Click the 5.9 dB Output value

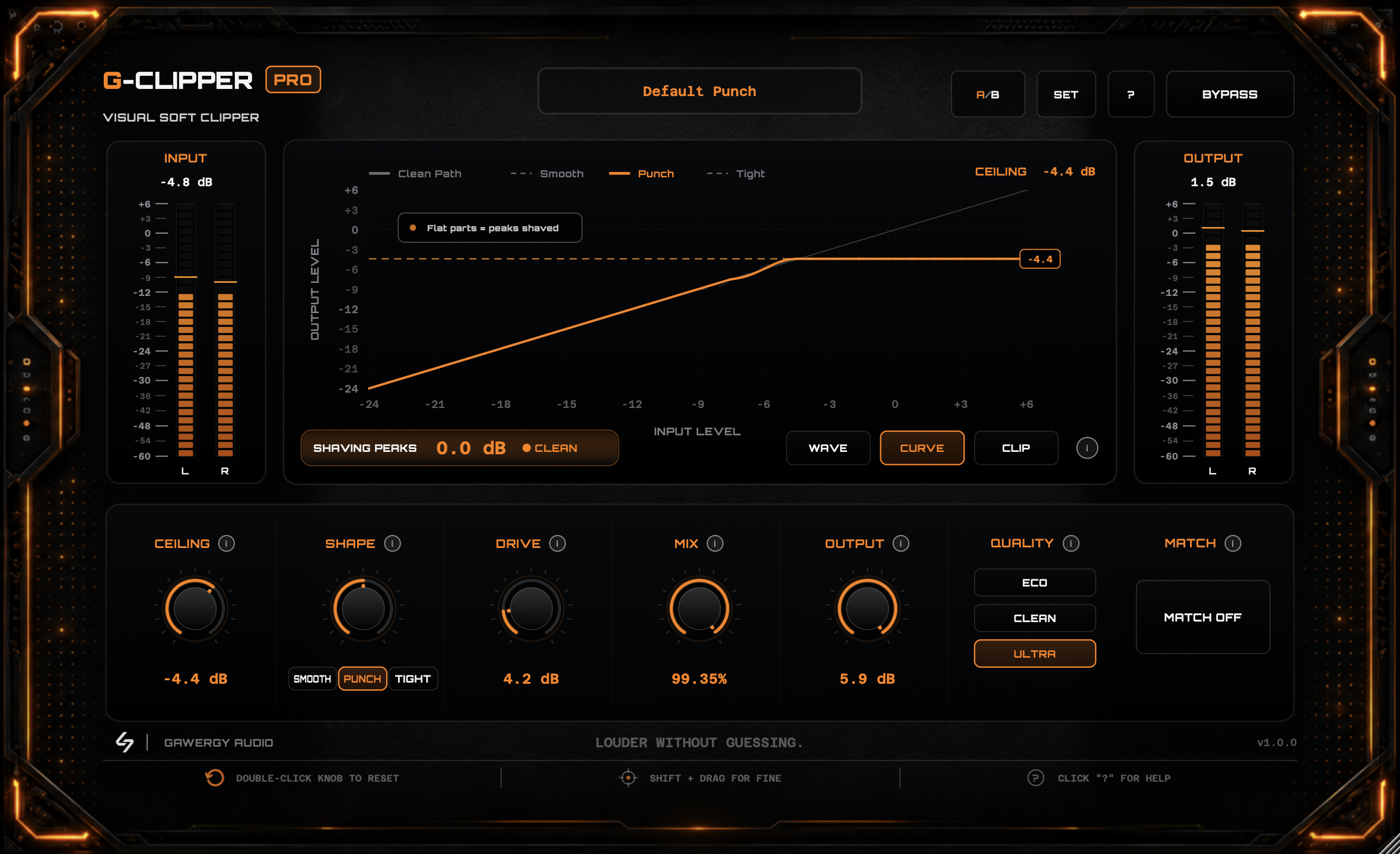click(x=867, y=678)
